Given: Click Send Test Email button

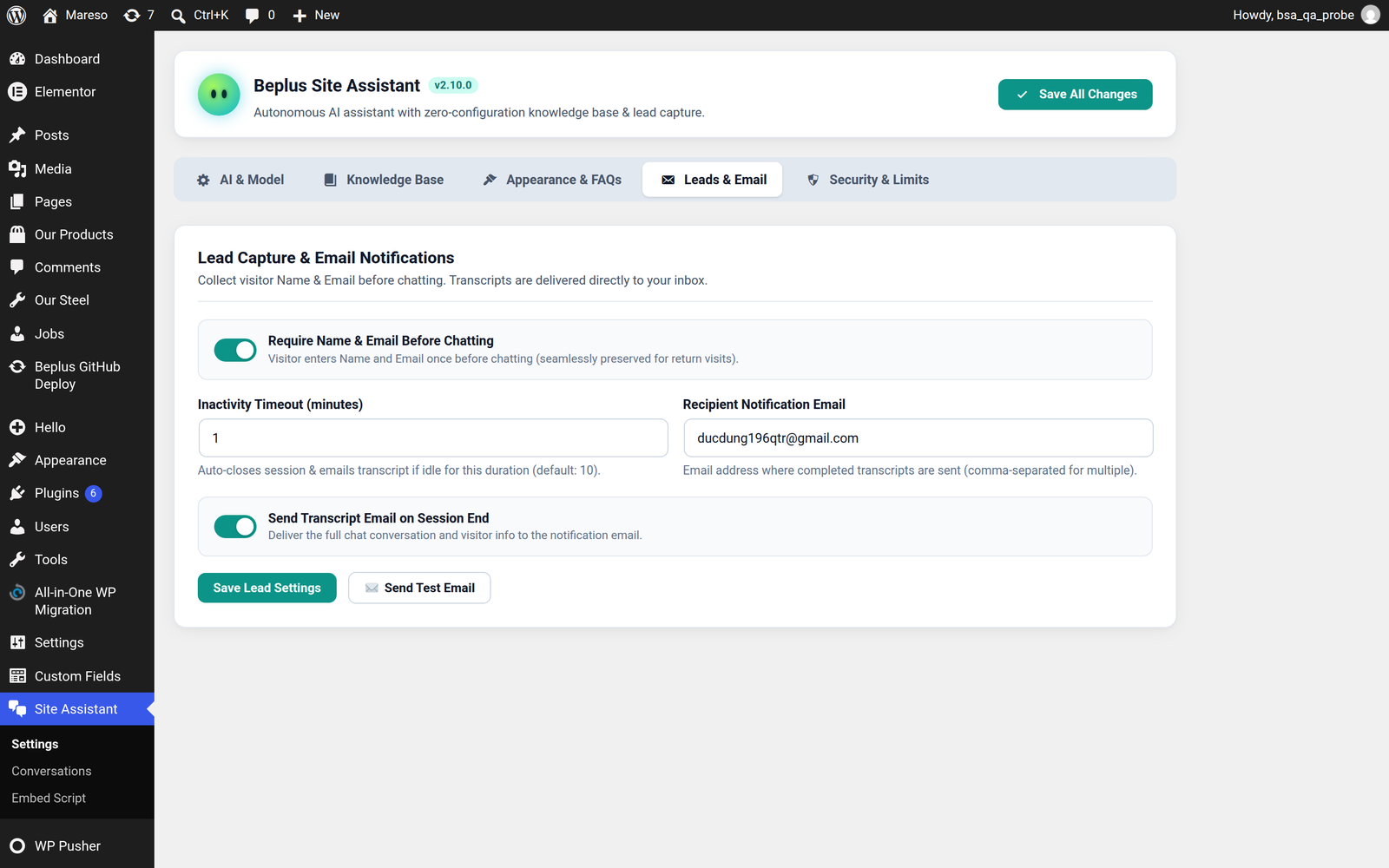Looking at the screenshot, I should tap(419, 588).
